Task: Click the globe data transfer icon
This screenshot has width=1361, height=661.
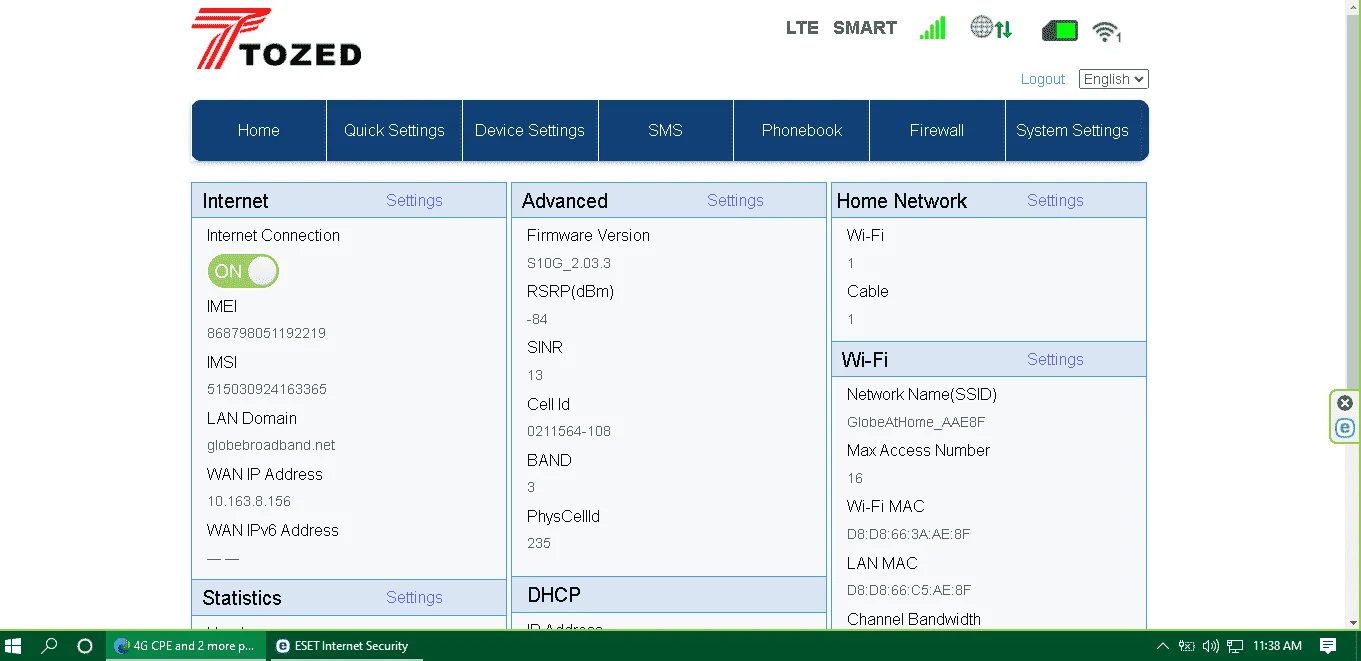Action: (991, 28)
